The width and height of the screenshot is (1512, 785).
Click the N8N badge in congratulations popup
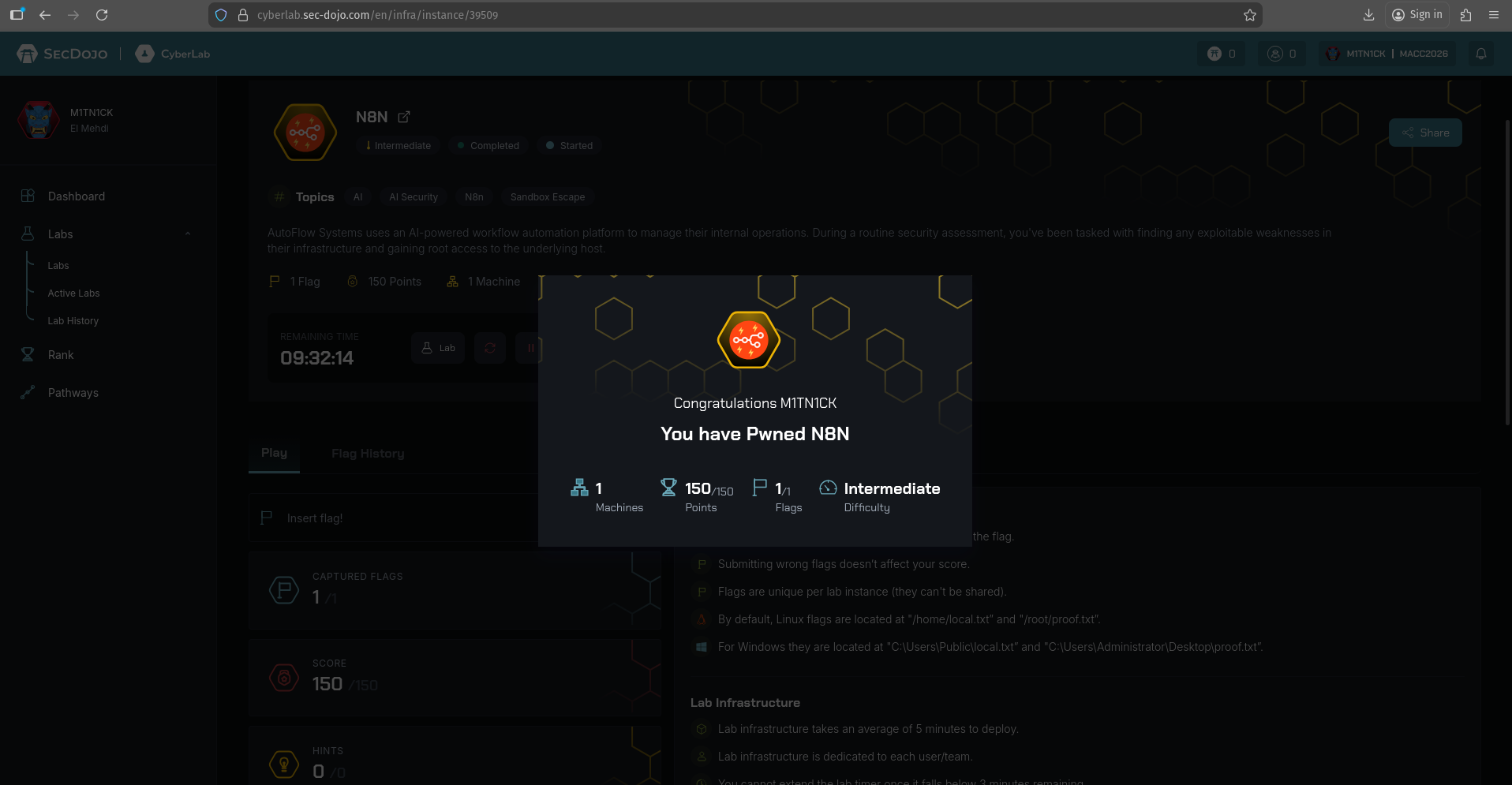click(749, 340)
